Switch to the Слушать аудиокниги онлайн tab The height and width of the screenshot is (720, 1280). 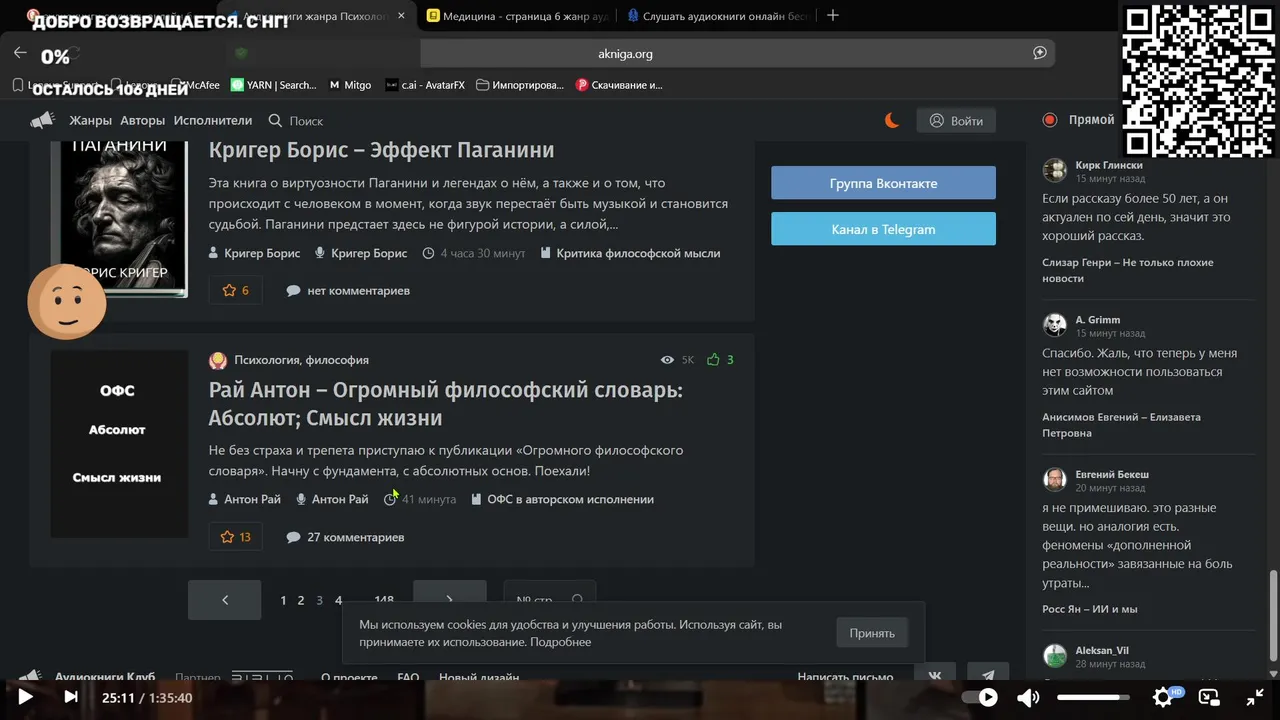click(x=716, y=15)
